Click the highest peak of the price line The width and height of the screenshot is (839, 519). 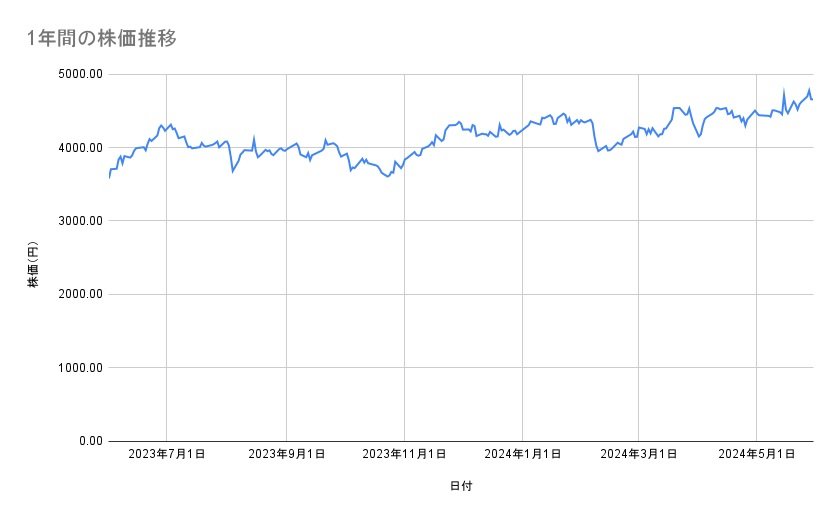(808, 90)
